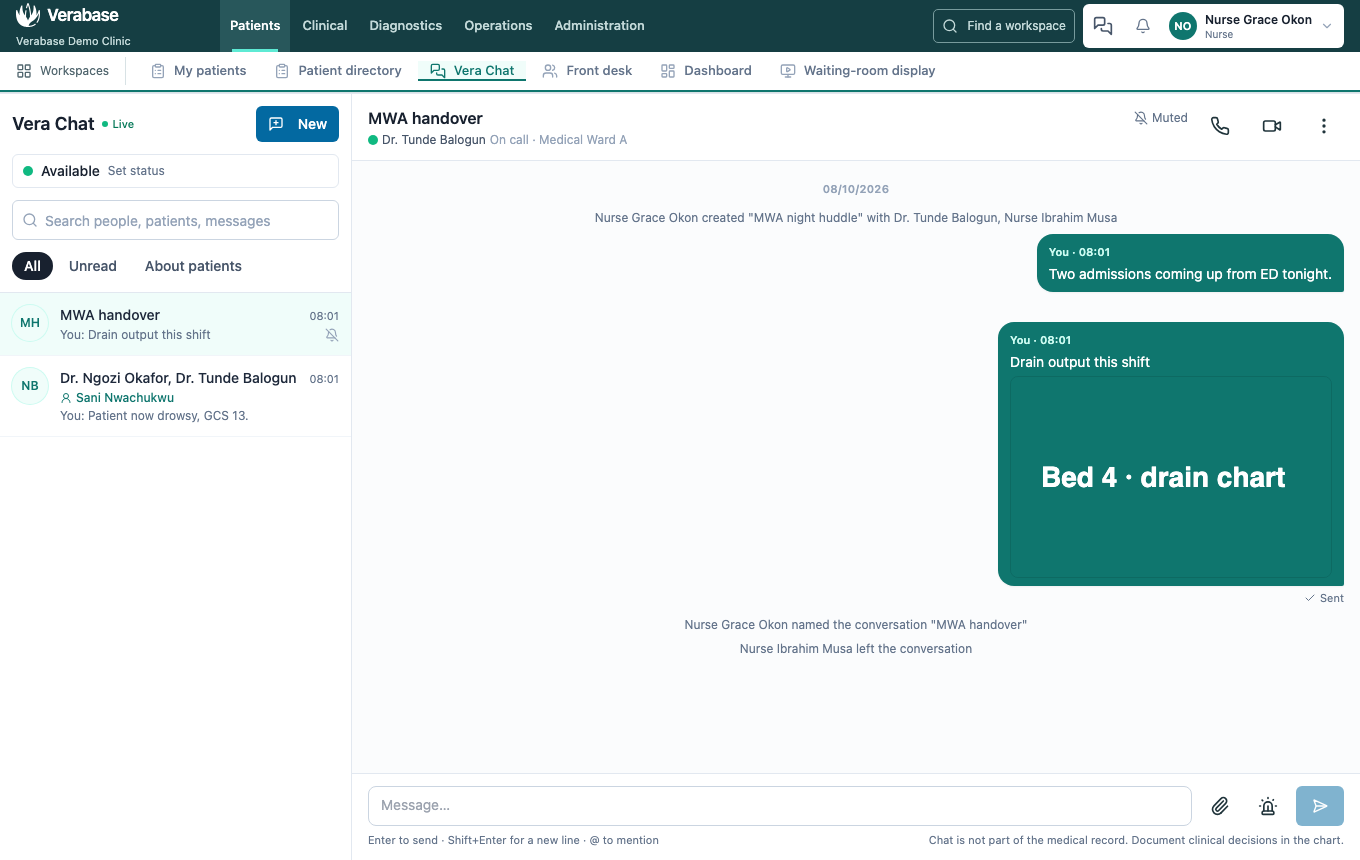Click the Message input field
Viewport: 1360px width, 860px height.
tap(780, 806)
